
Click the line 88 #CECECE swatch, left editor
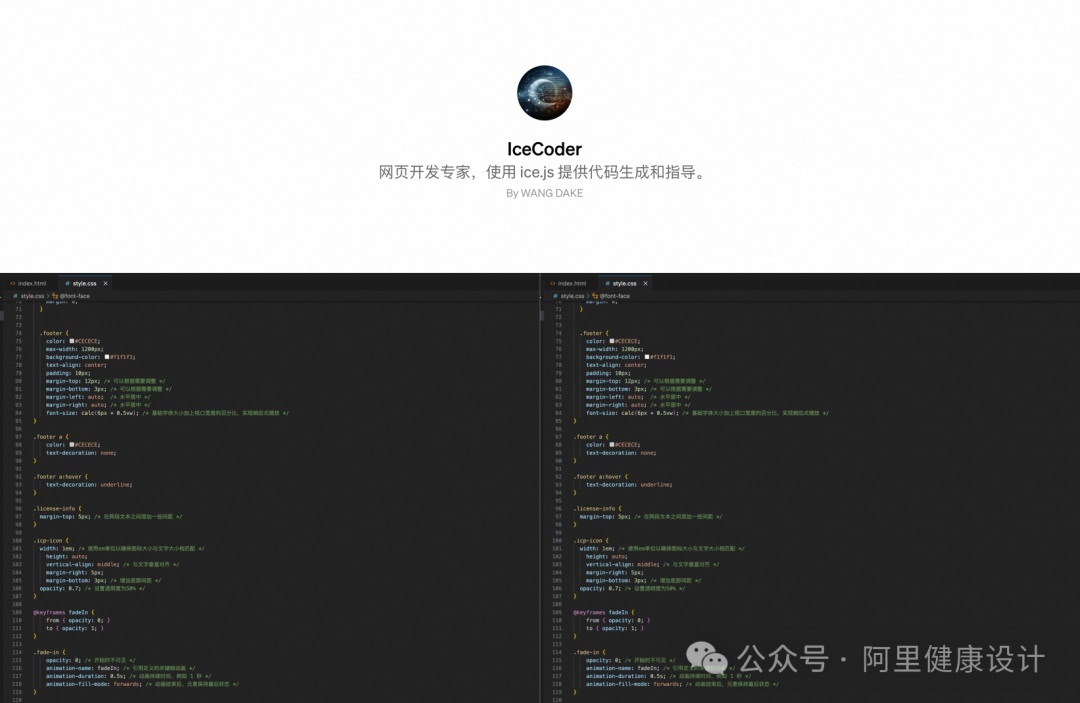tap(71, 445)
